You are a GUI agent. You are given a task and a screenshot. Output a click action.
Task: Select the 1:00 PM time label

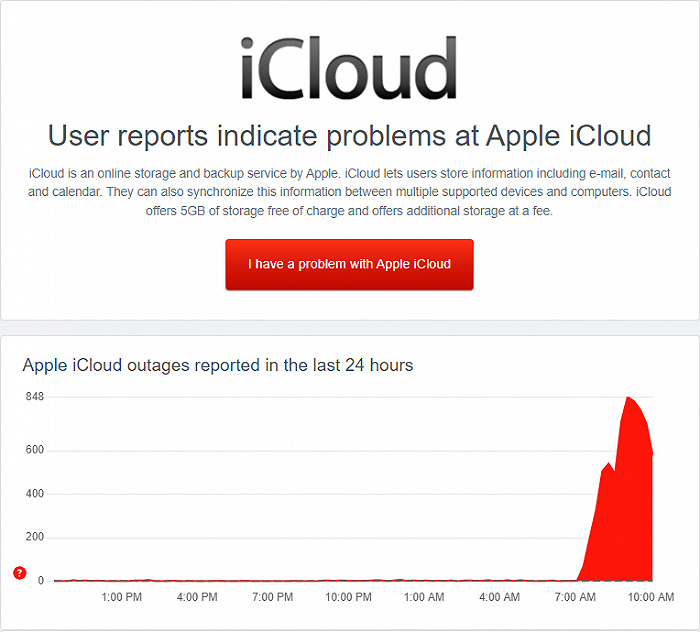tap(122, 597)
